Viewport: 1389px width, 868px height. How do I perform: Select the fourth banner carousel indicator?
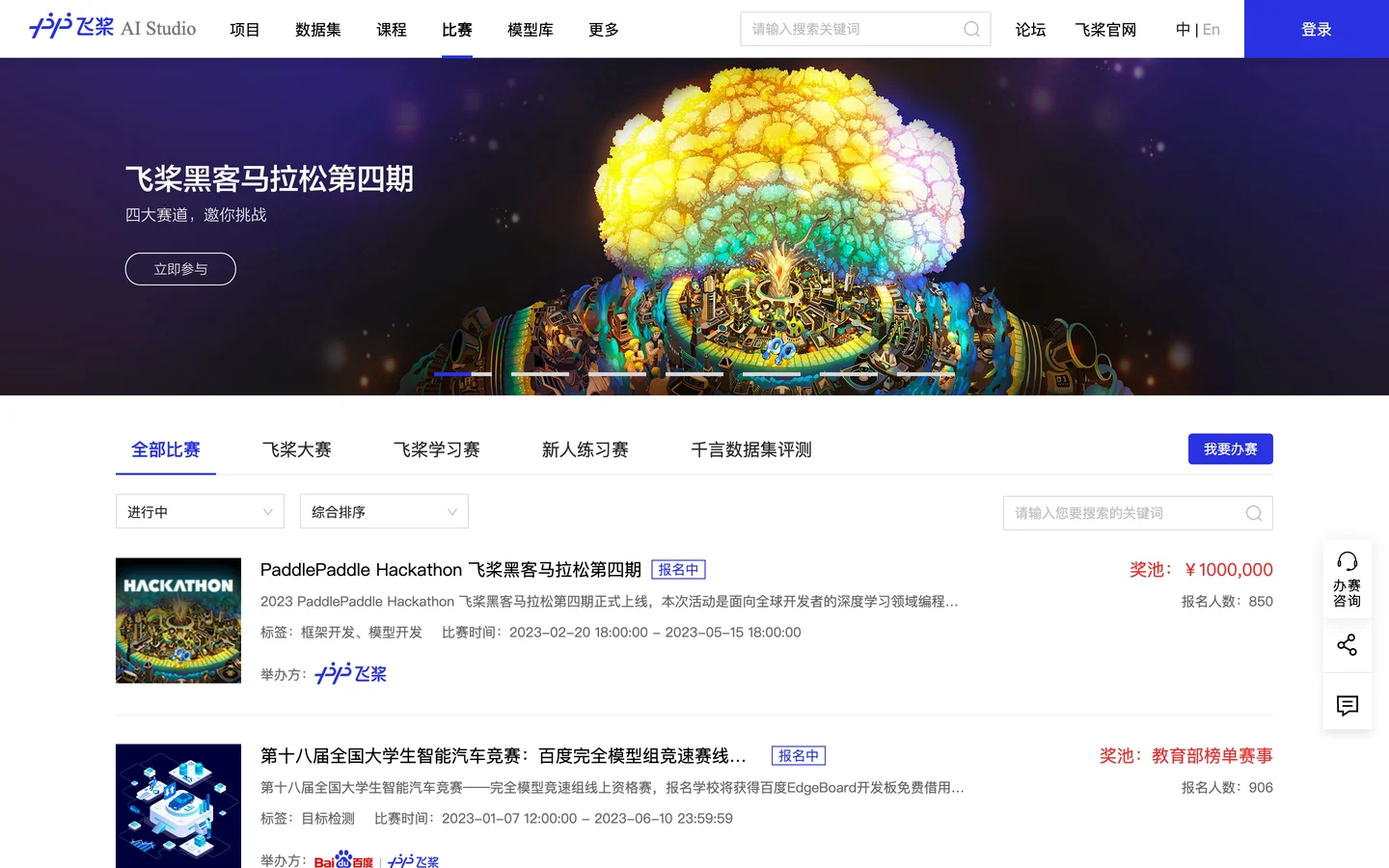click(694, 373)
